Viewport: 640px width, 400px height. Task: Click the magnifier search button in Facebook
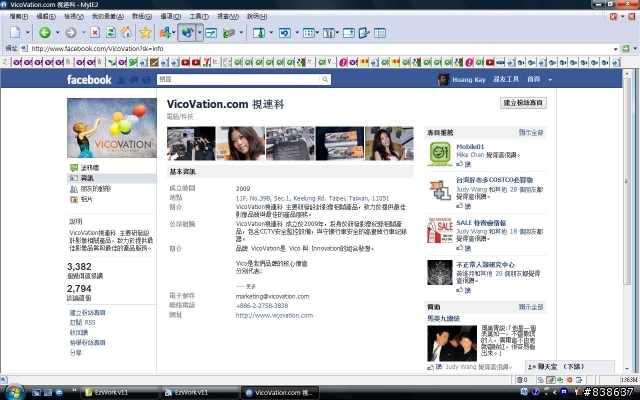[325, 79]
